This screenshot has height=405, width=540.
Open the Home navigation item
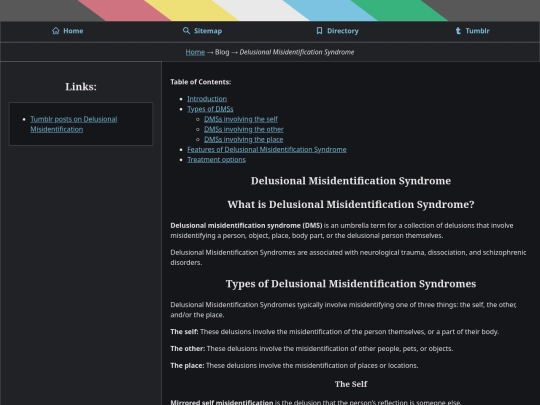[x=68, y=31]
